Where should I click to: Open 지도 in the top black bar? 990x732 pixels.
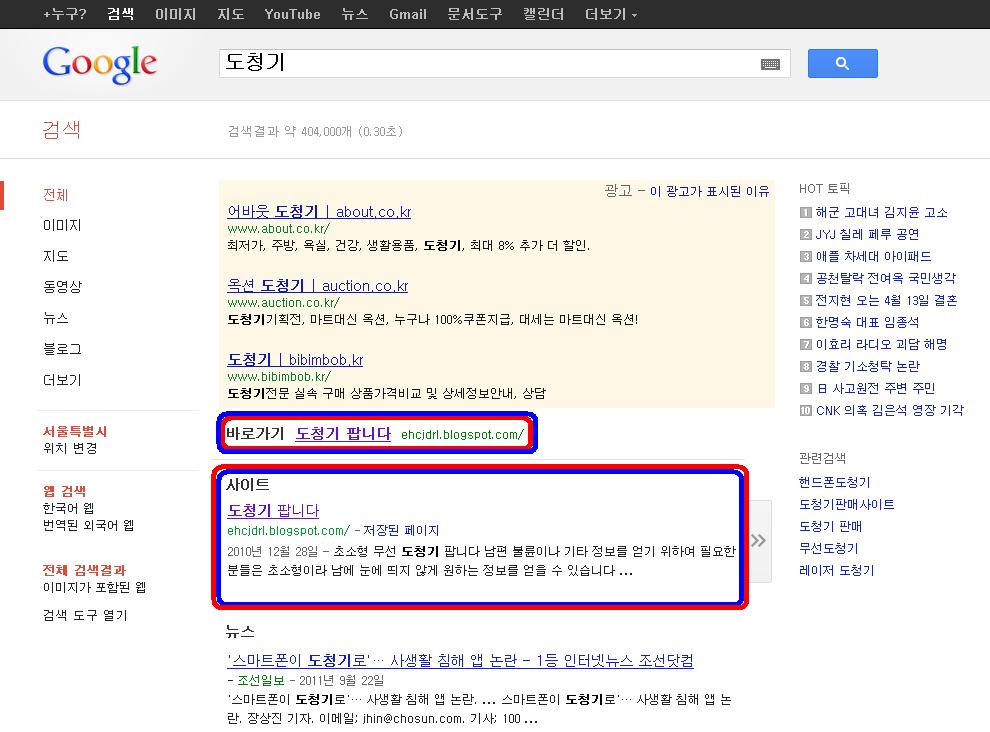230,14
